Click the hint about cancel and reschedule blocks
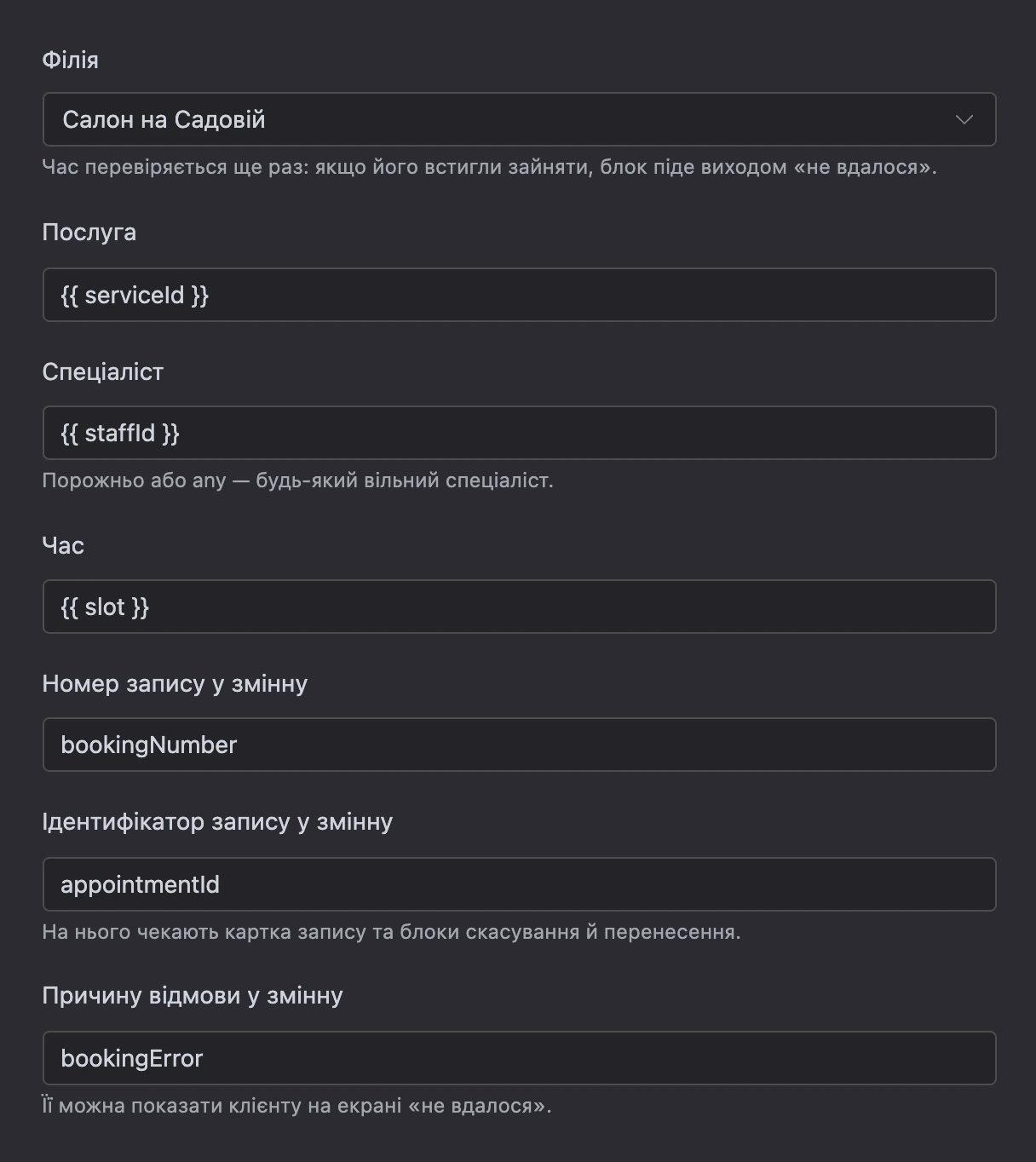 391,932
